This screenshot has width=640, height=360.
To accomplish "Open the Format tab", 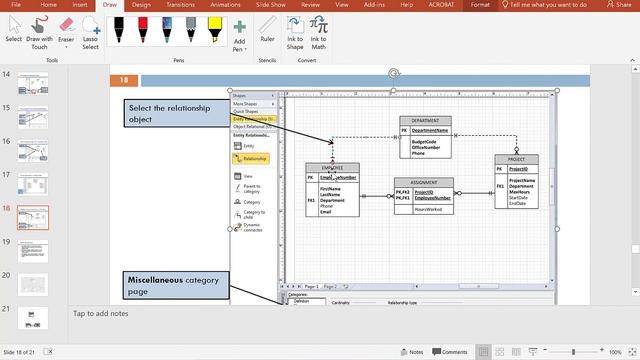I will coord(480,4).
